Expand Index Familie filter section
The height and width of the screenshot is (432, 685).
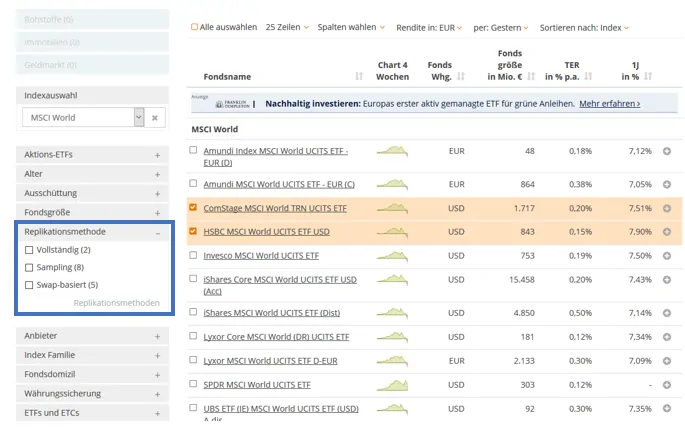pyautogui.click(x=92, y=355)
